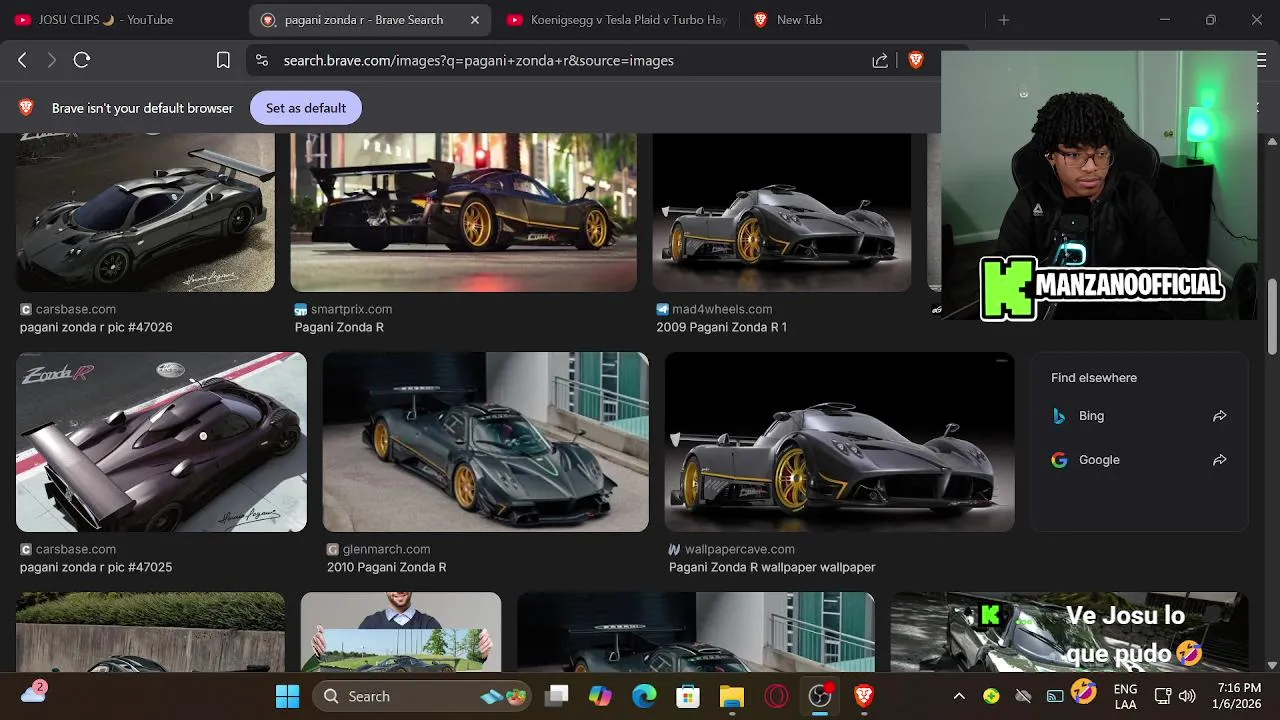Viewport: 1280px width, 720px height.
Task: Close the pagani zonda r tab
Action: pyautogui.click(x=475, y=20)
